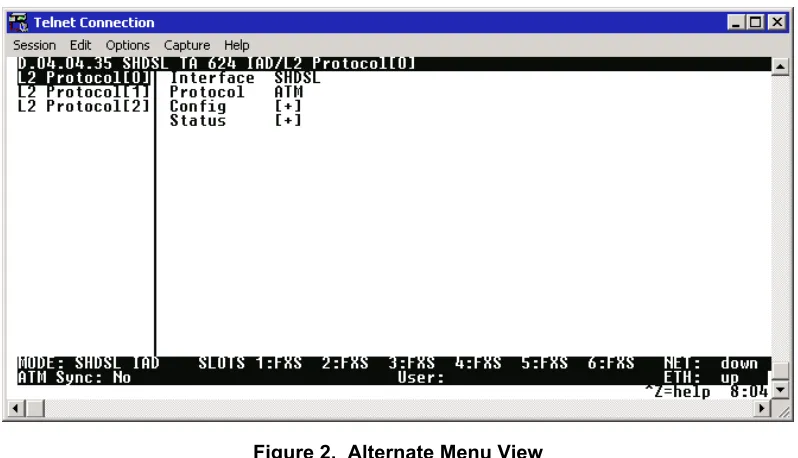Close the Telnet Connection window

[777, 22]
